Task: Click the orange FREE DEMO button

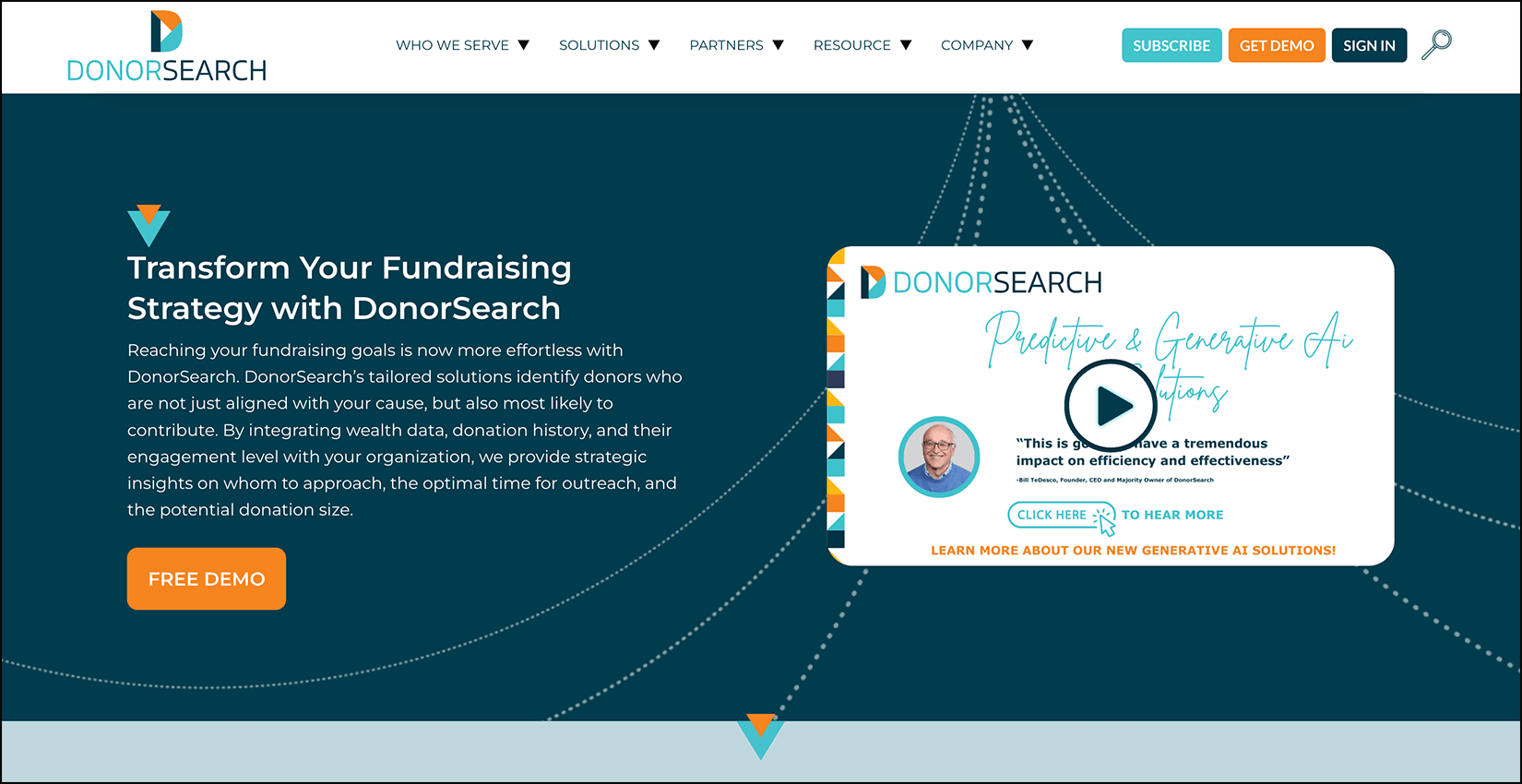Action: 207,578
